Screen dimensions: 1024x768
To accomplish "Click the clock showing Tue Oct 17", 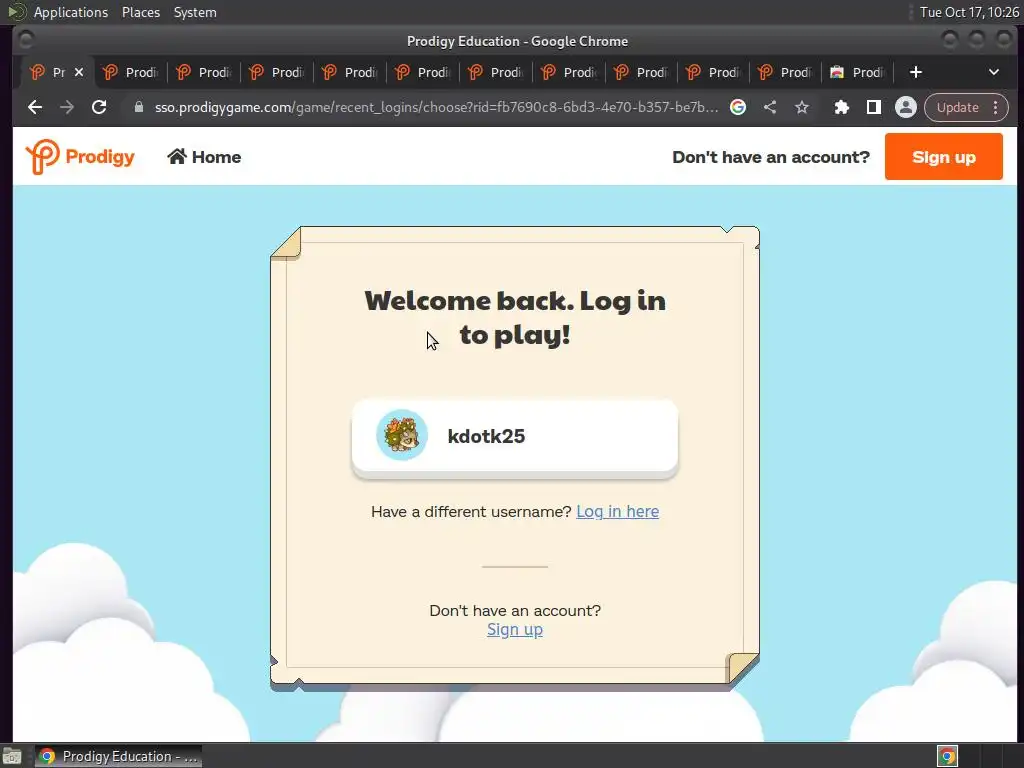I will (x=969, y=12).
